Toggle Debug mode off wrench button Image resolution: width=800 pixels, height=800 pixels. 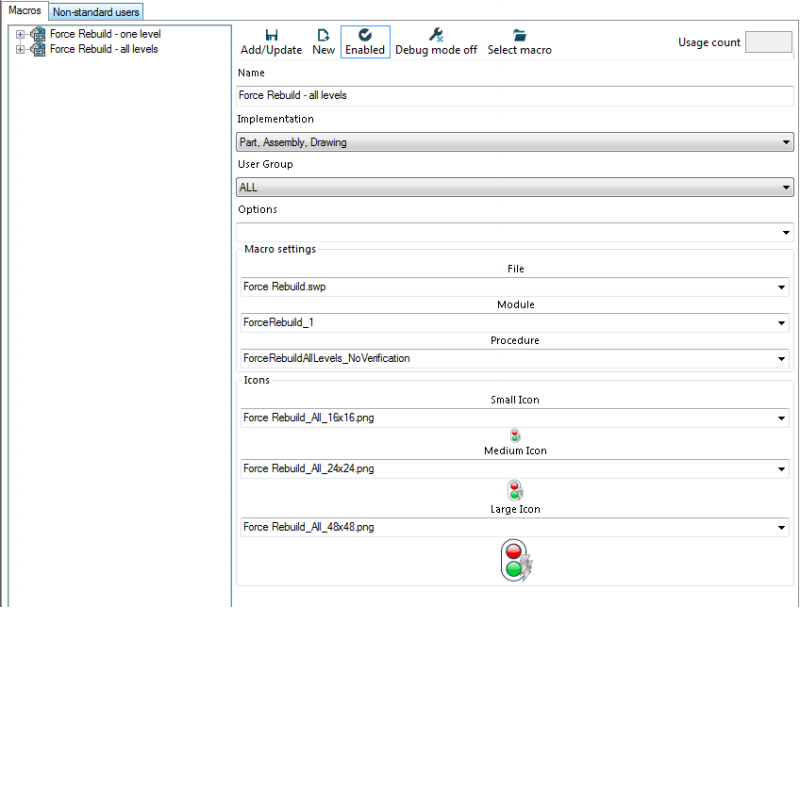tap(436, 42)
